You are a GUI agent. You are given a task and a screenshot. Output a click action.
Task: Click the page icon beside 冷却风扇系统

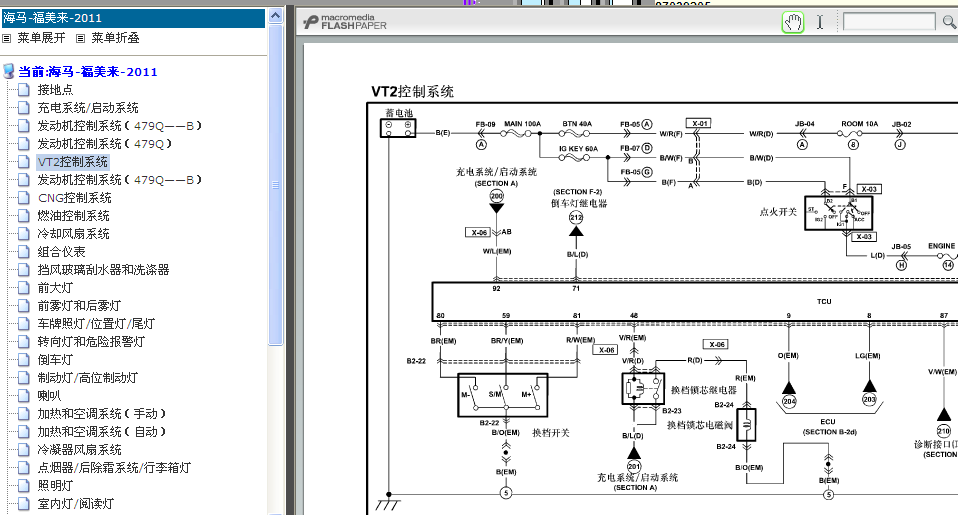click(x=24, y=234)
